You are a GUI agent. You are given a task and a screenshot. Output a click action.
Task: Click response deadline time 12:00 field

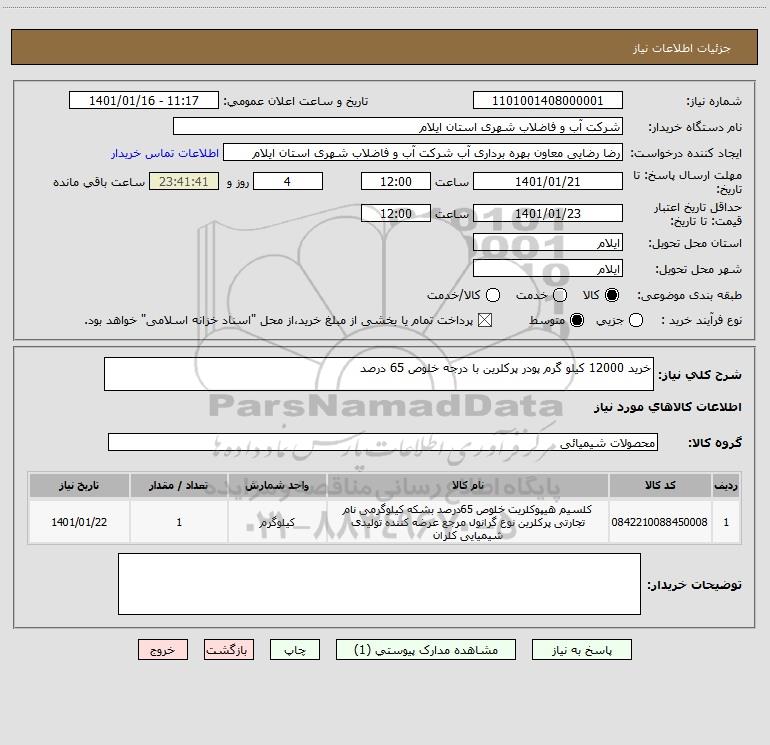[396, 182]
